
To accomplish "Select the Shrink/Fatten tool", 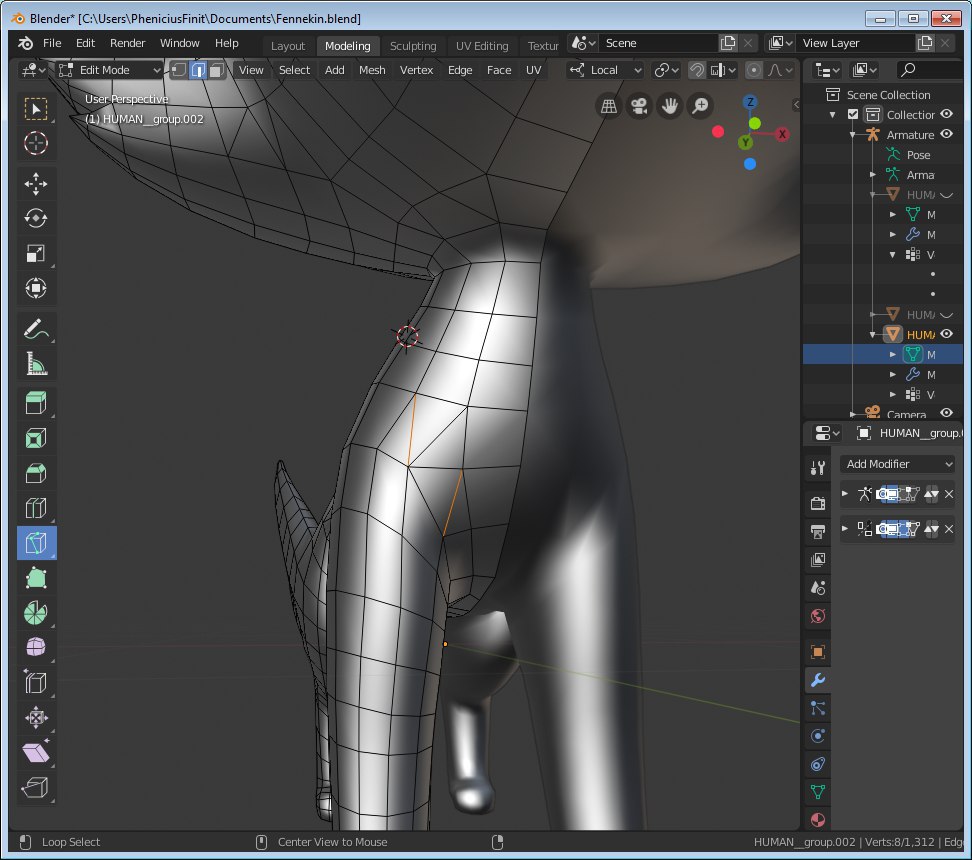I will point(36,717).
